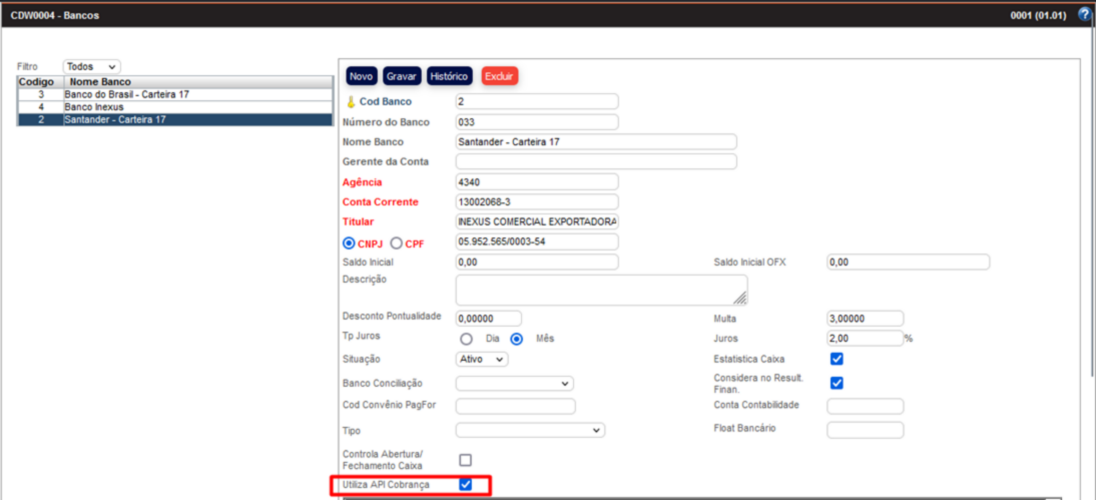Expand the Tipo dropdown
This screenshot has height=500, width=1096.
(530, 430)
